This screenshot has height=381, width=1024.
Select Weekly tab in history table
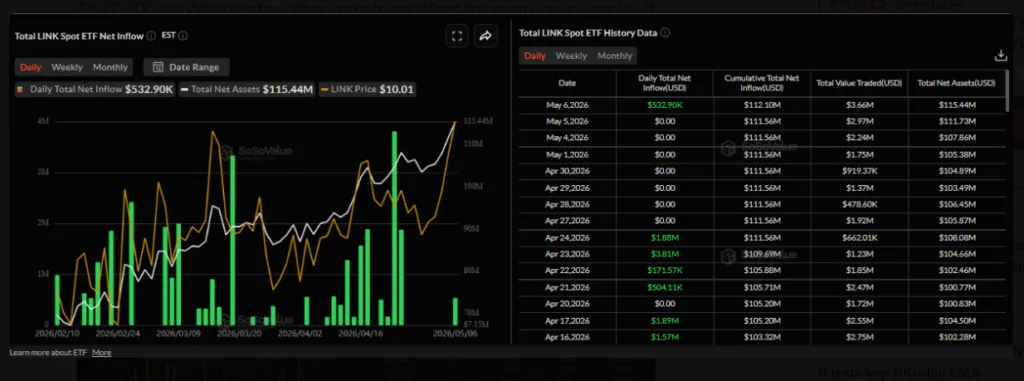[x=571, y=56]
